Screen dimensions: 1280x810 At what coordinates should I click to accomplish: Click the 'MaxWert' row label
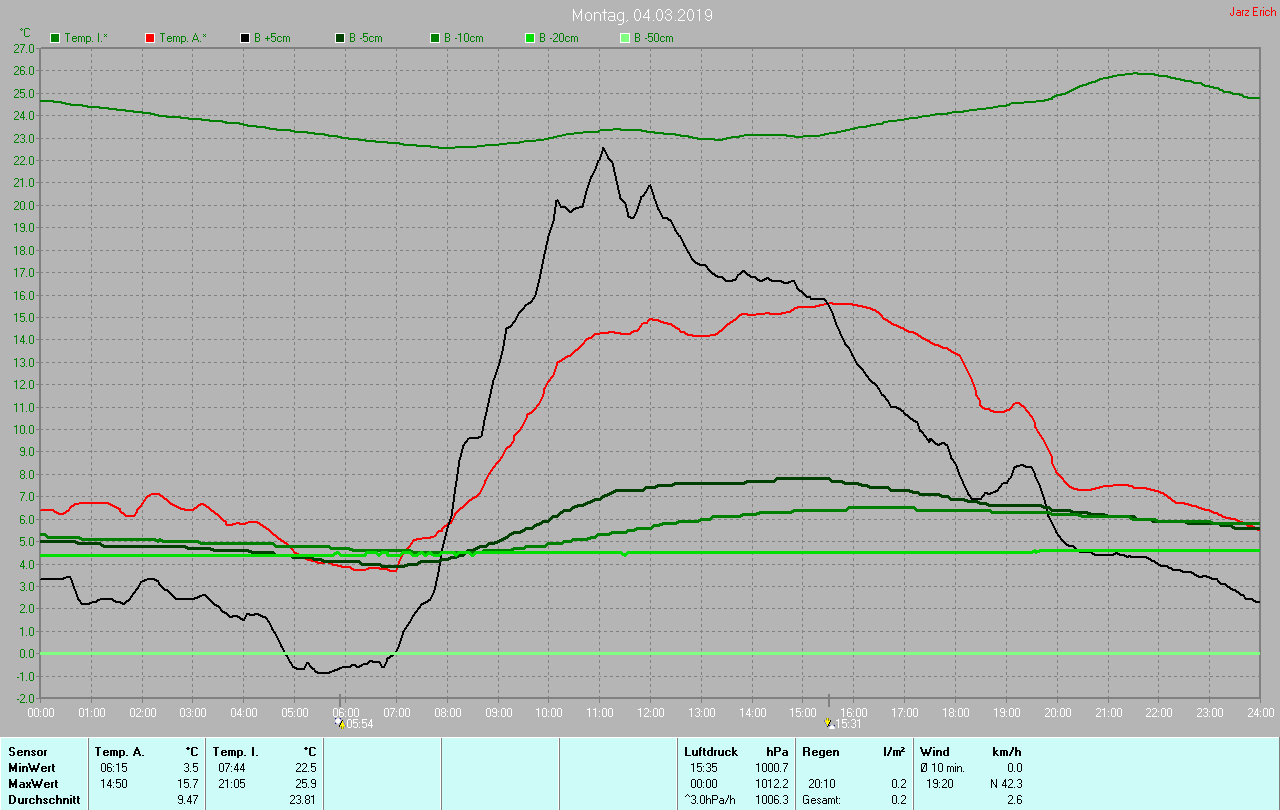(x=31, y=784)
